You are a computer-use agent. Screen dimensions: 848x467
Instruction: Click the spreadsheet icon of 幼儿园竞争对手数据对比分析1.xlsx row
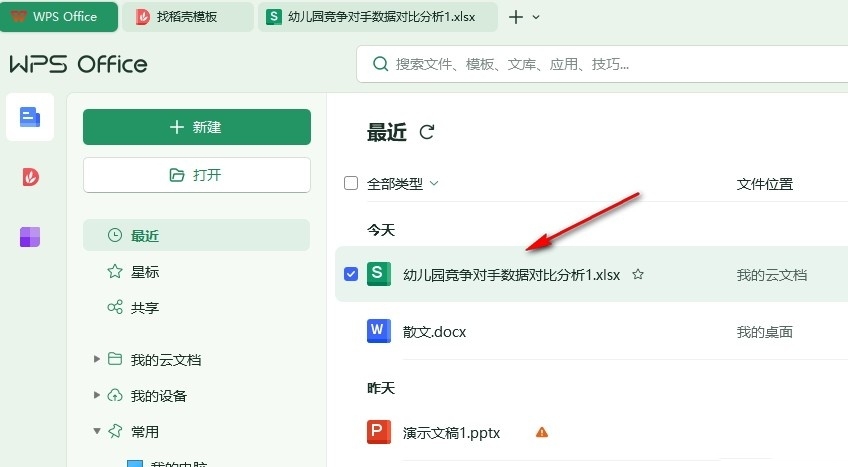[x=379, y=274]
